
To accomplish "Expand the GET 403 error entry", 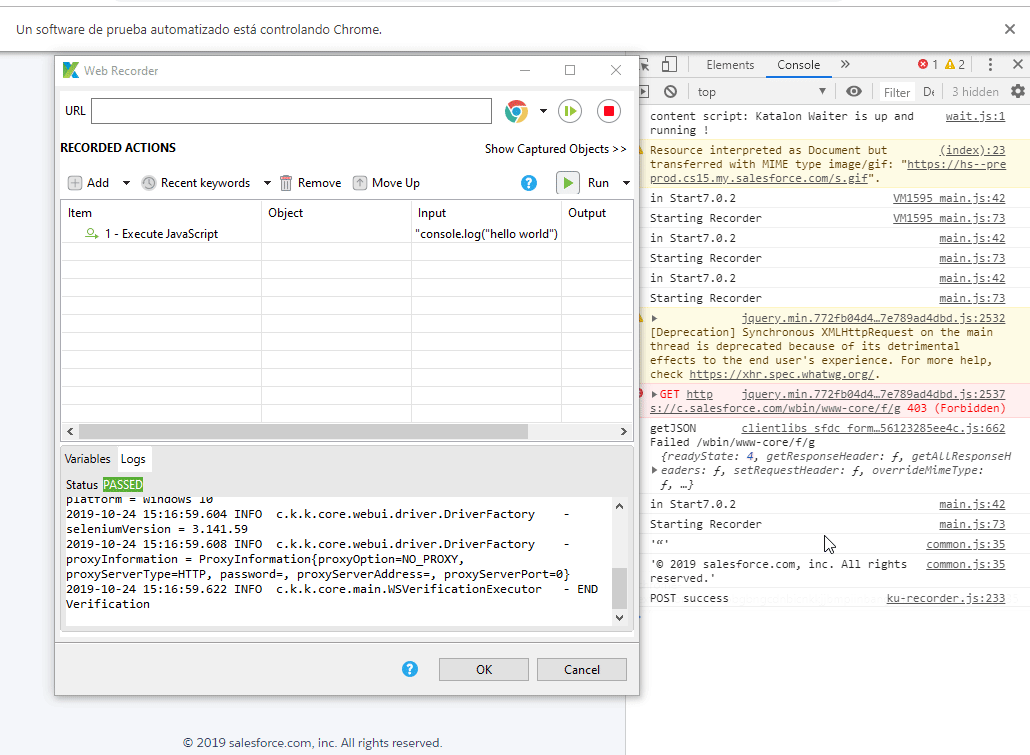I will point(654,394).
